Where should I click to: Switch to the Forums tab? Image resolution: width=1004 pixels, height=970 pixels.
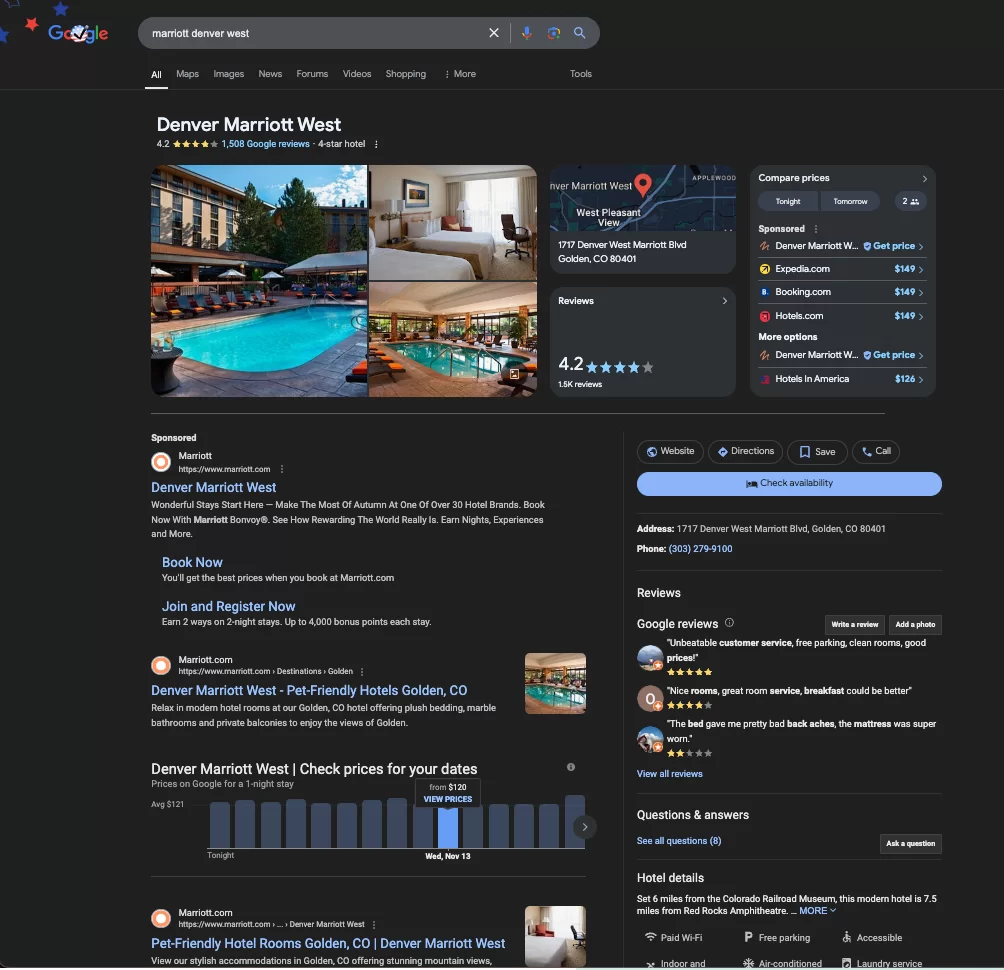pos(312,74)
